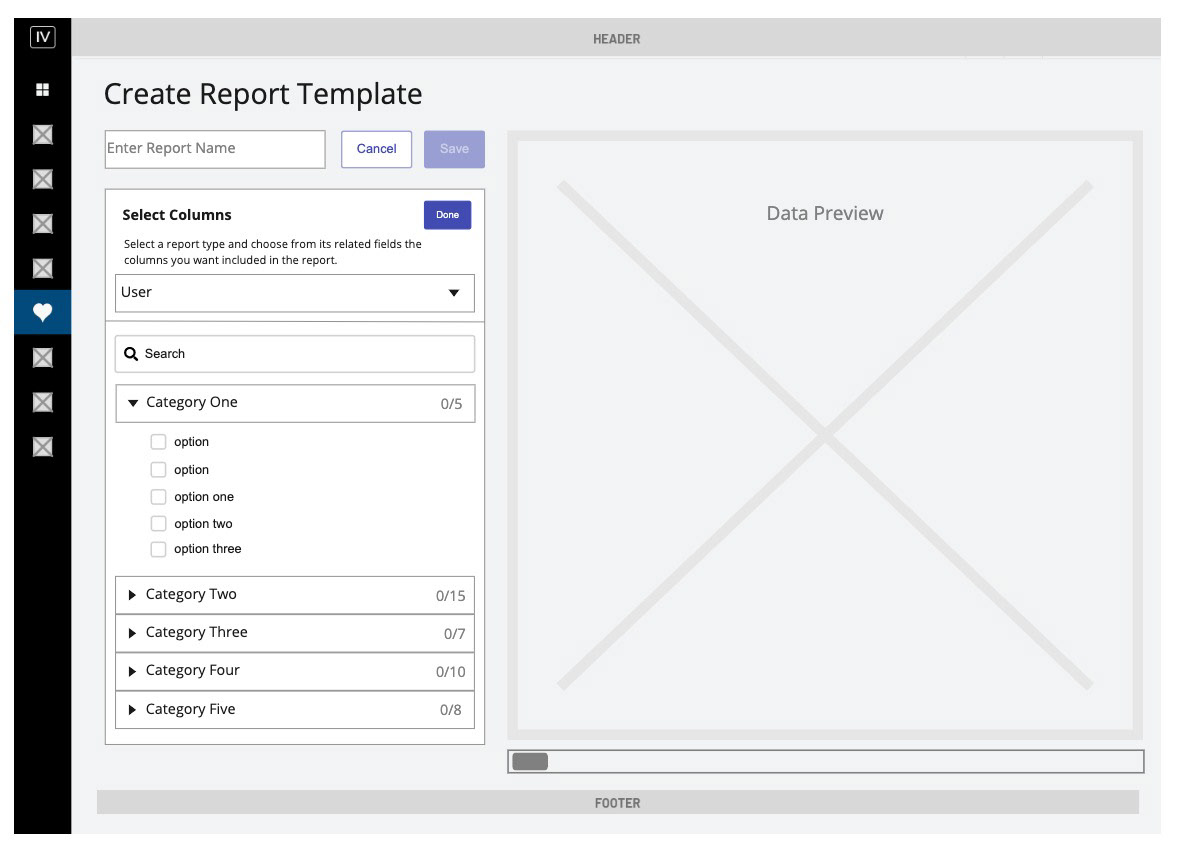Click the Data Preview placeholder area
The height and width of the screenshot is (849, 1177).
coord(825,435)
